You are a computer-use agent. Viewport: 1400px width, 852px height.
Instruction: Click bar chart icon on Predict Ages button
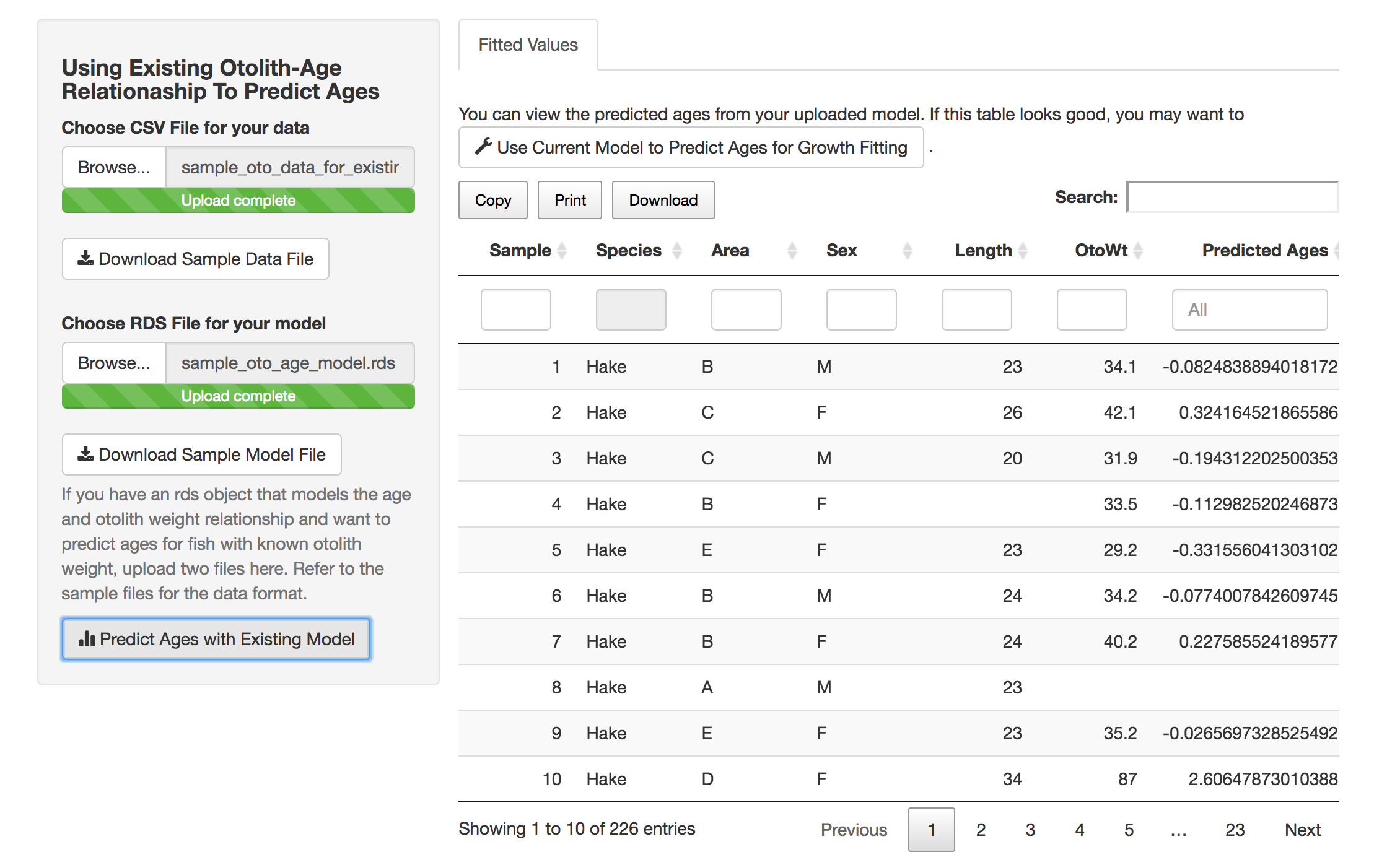click(x=87, y=638)
